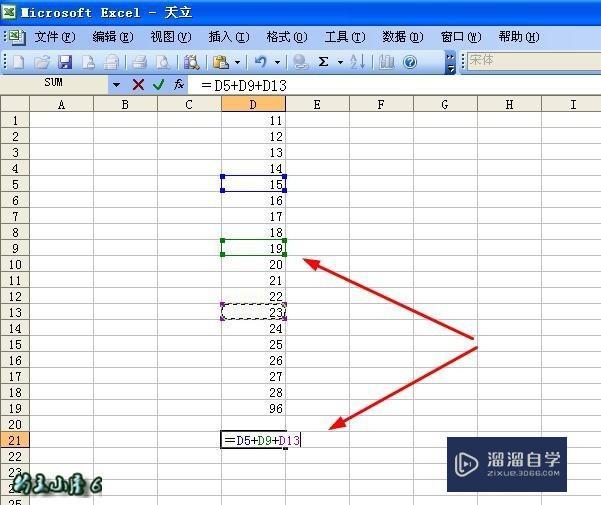
Task: Click the Select All corner box
Action: click(15, 104)
